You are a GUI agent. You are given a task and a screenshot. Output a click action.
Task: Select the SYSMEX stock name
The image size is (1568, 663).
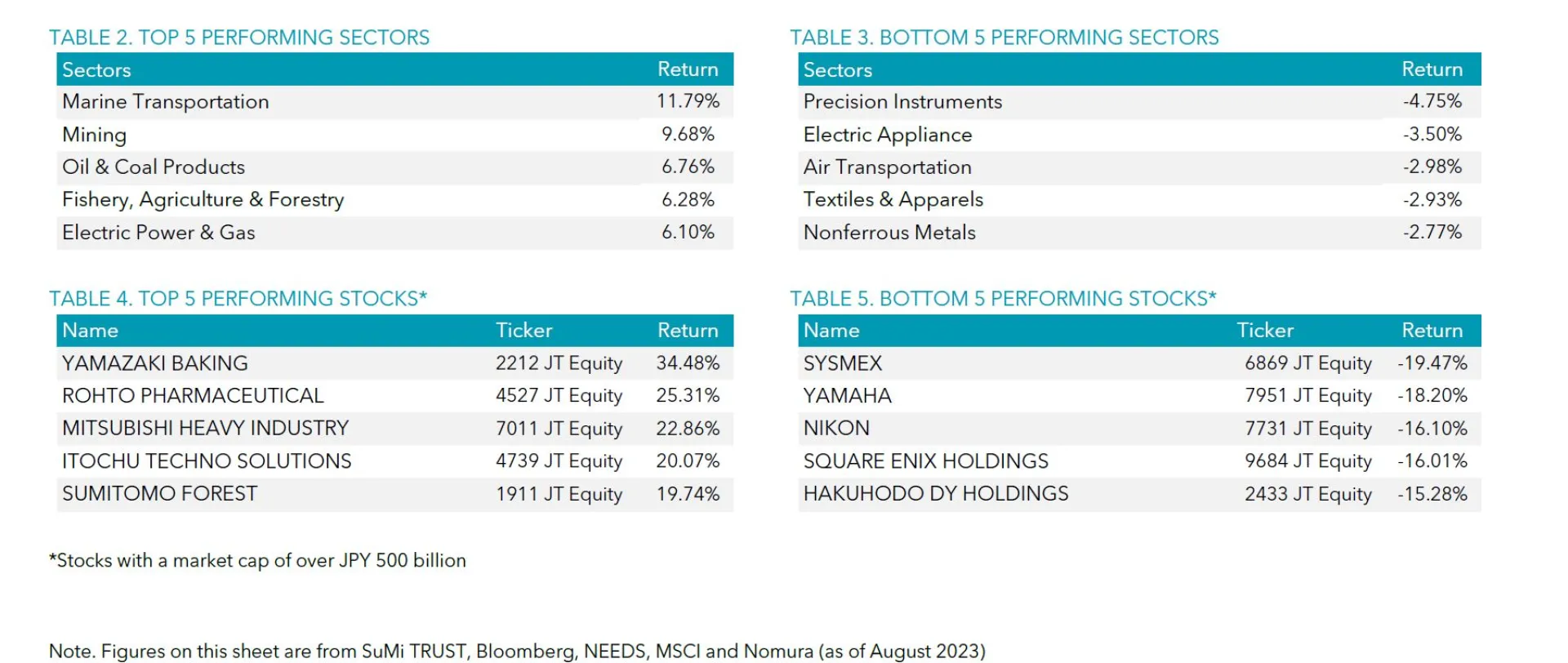click(x=843, y=363)
